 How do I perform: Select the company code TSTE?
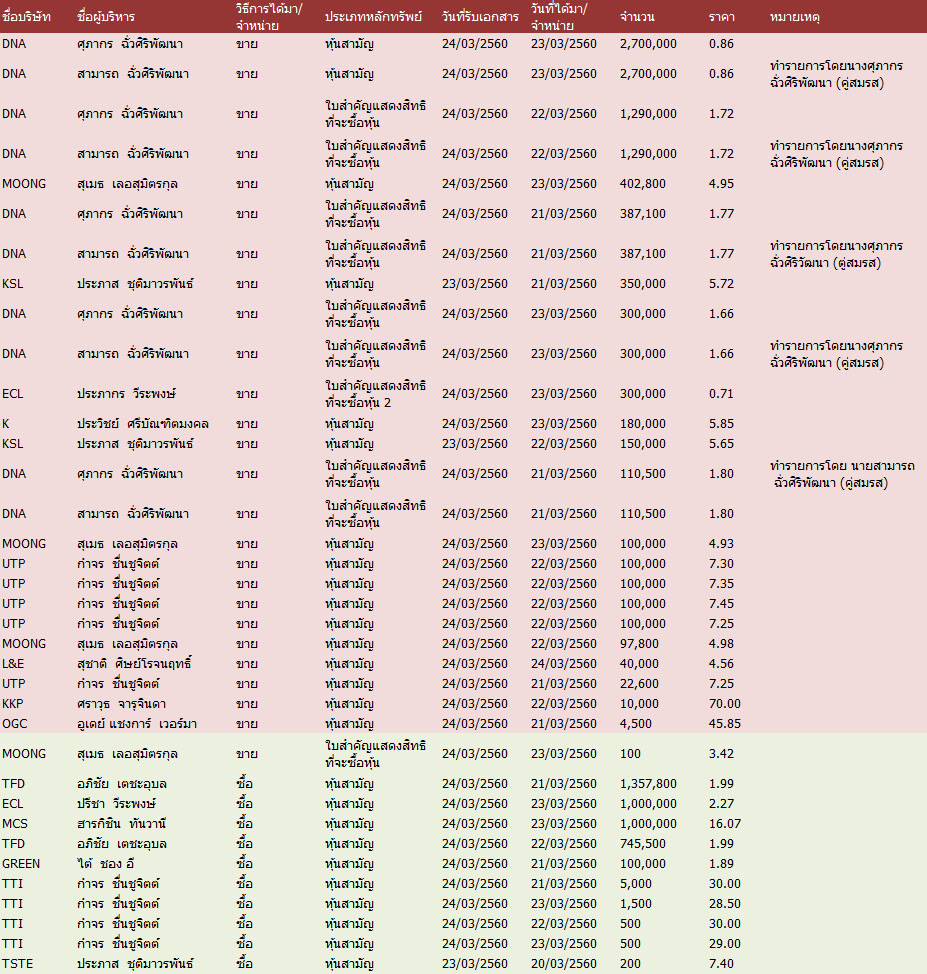(x=17, y=963)
